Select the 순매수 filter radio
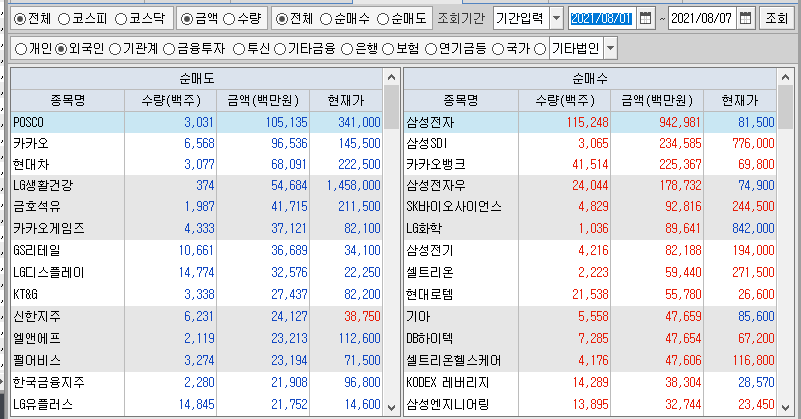The width and height of the screenshot is (801, 419). point(326,19)
